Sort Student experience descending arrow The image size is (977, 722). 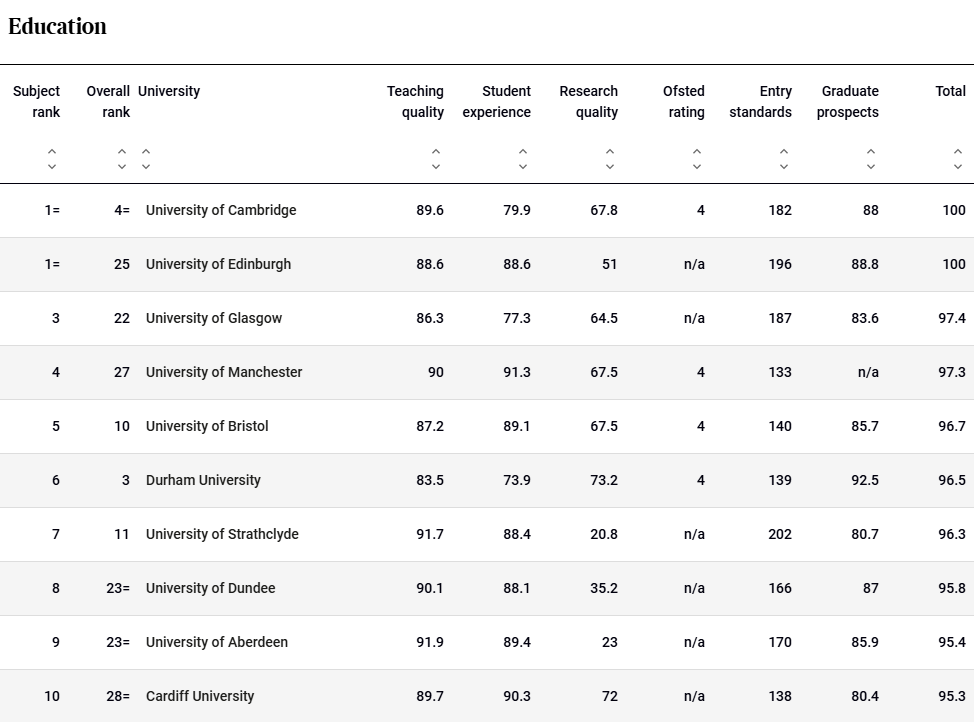click(523, 166)
